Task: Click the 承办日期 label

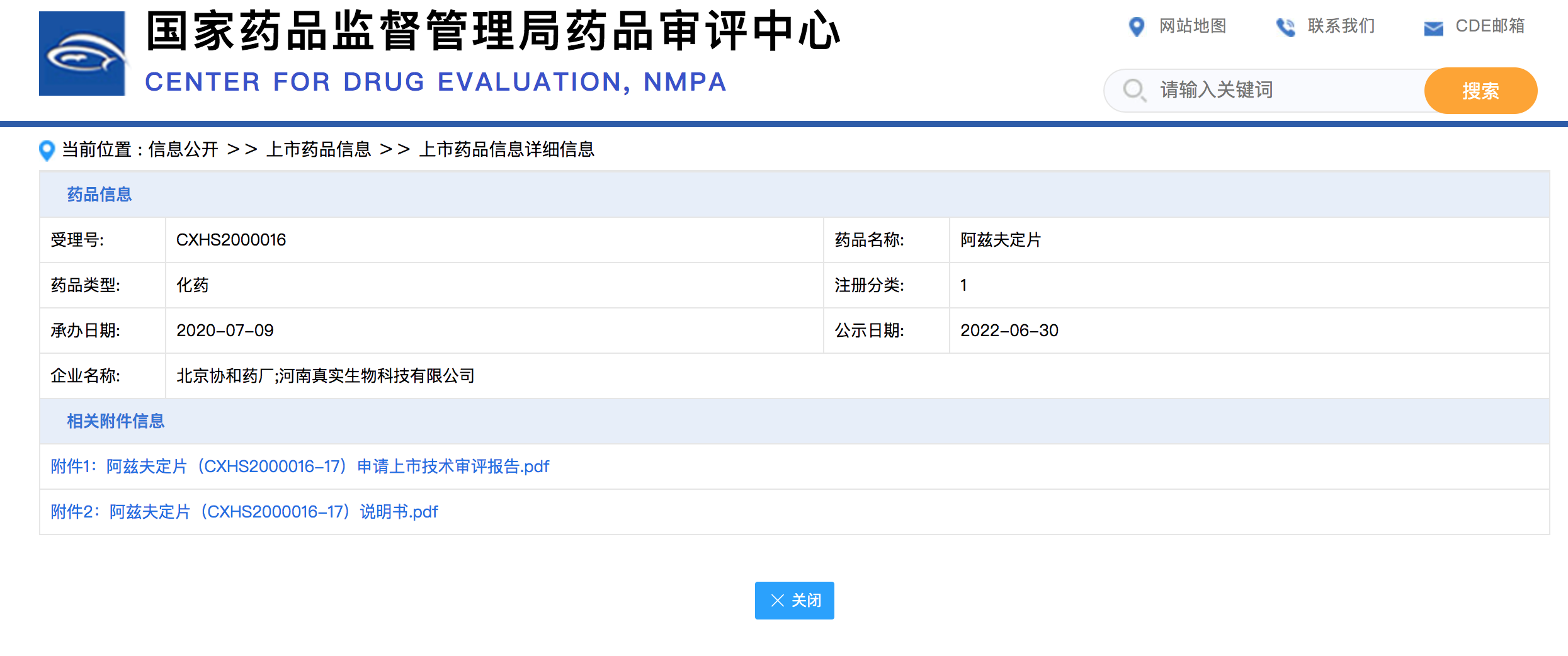Action: (x=85, y=331)
